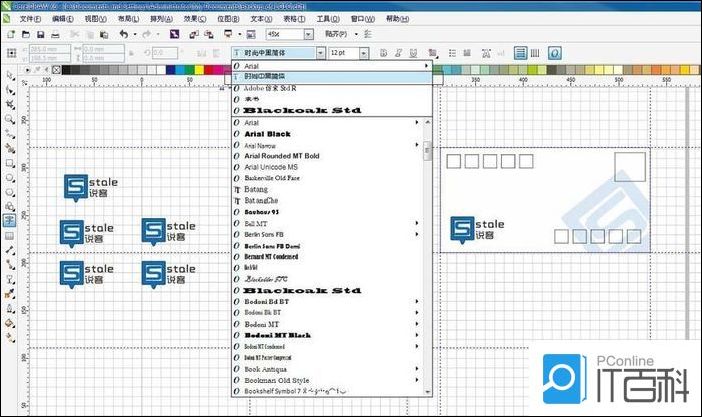
Task: Create a new document
Action: (11, 34)
